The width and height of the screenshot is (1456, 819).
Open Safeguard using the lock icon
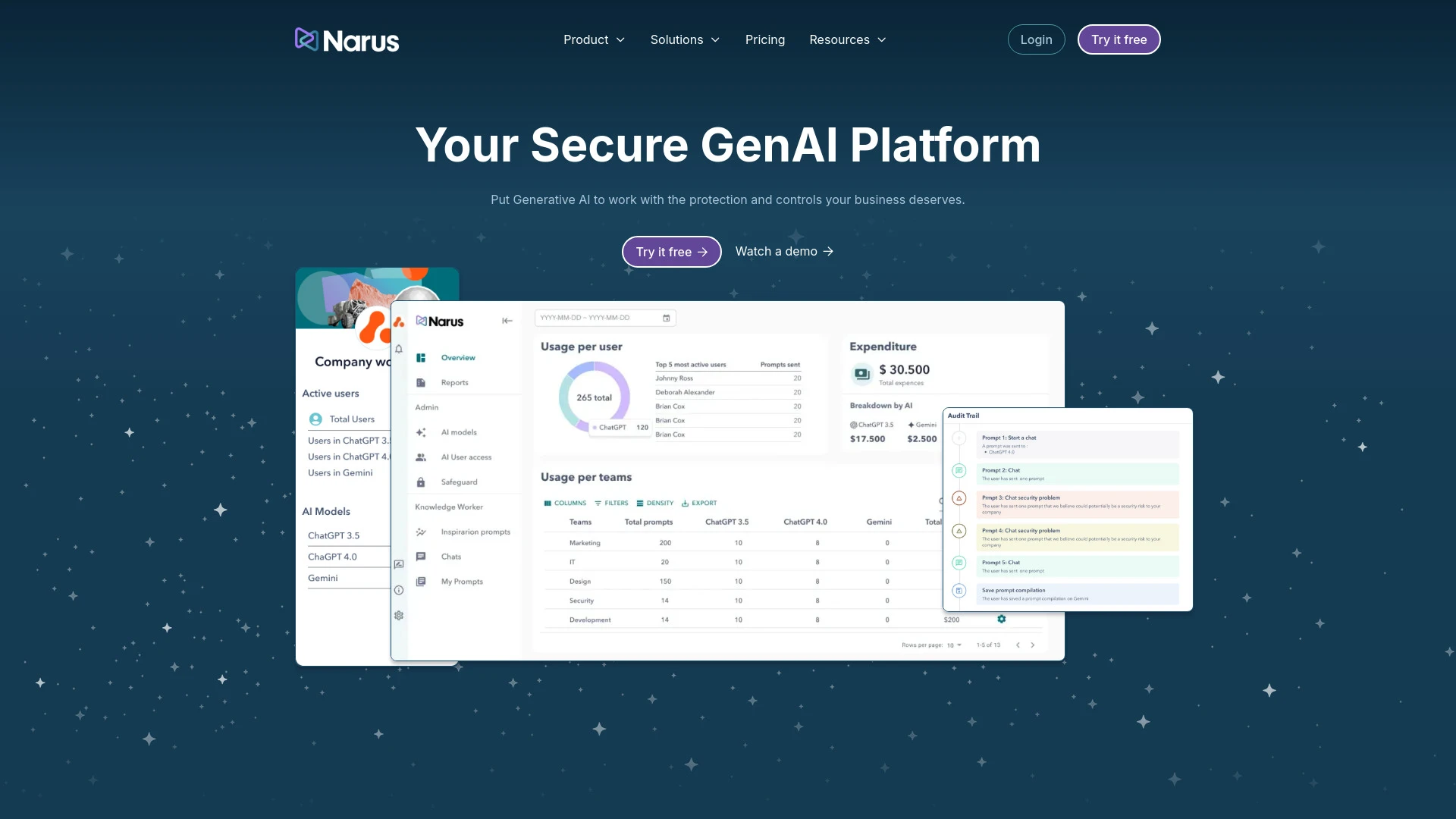click(459, 482)
